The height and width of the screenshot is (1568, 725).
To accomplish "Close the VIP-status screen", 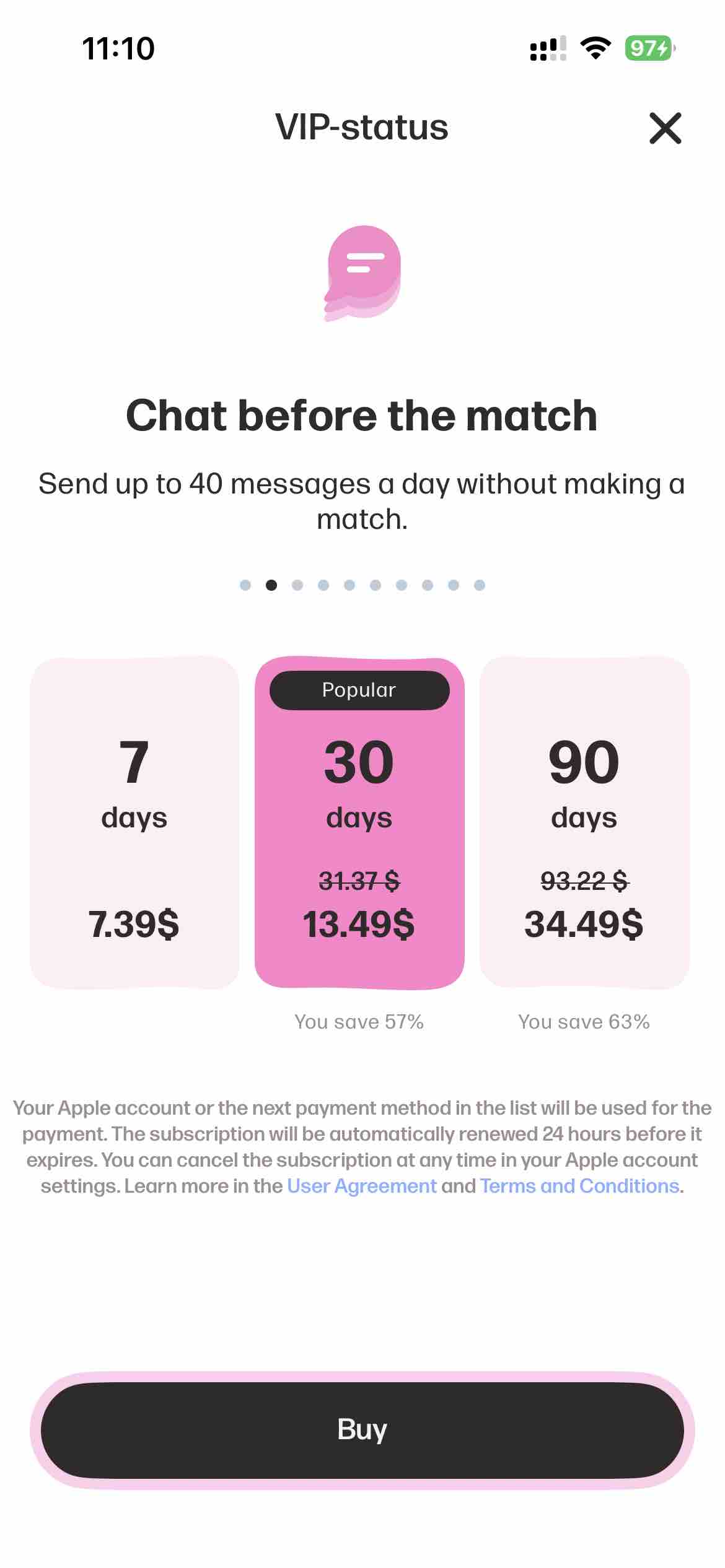I will [665, 128].
